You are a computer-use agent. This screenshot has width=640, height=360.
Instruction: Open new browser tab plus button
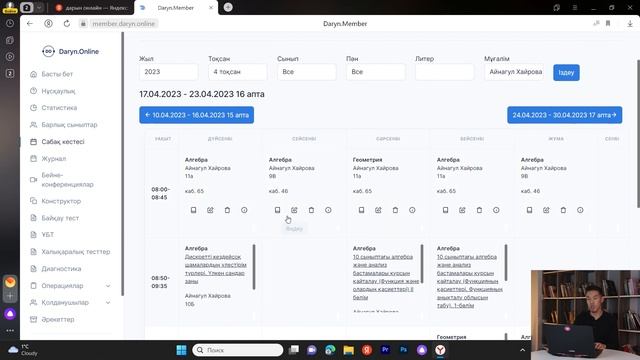click(x=228, y=7)
